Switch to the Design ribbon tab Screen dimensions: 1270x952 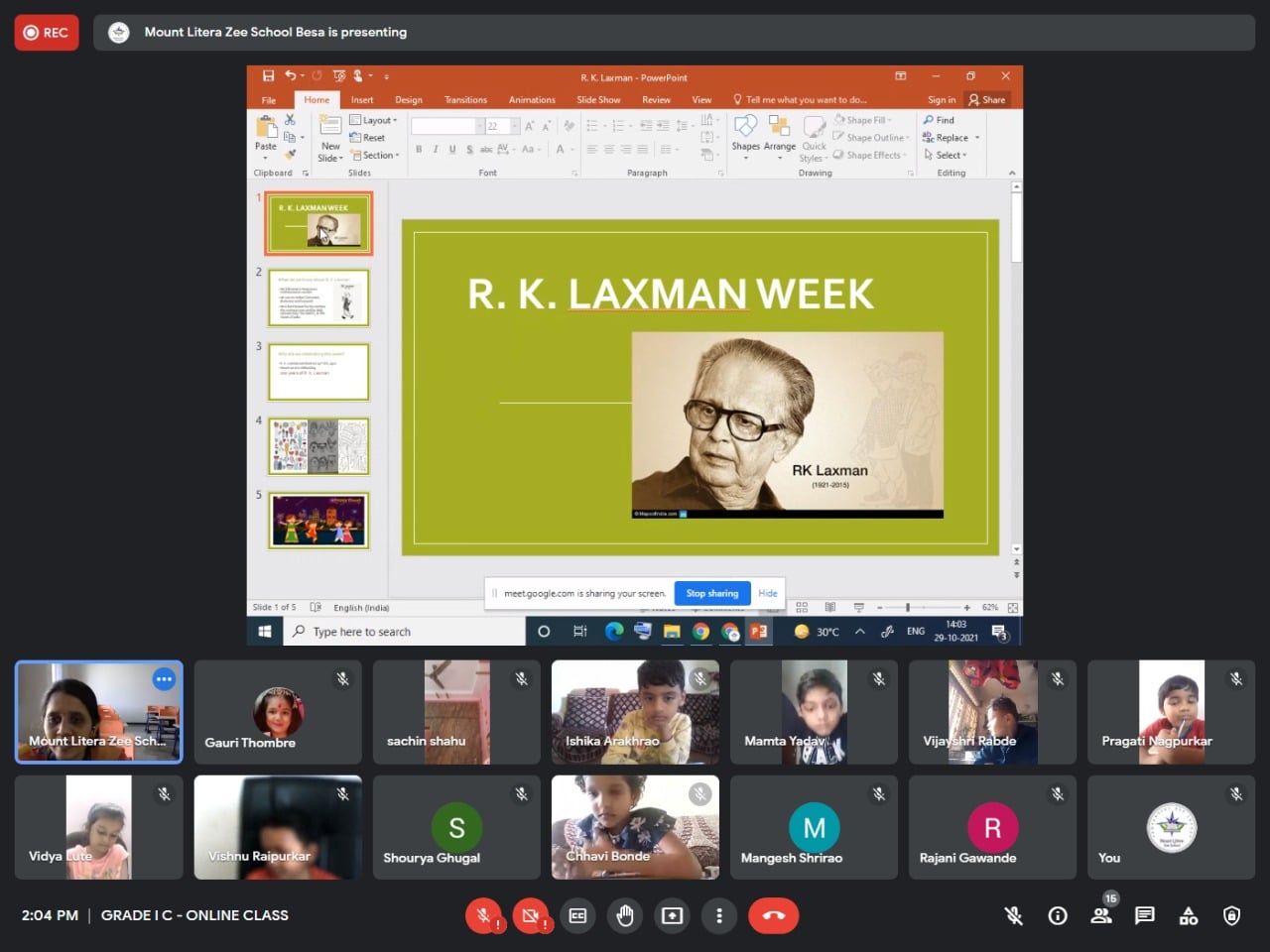[409, 100]
